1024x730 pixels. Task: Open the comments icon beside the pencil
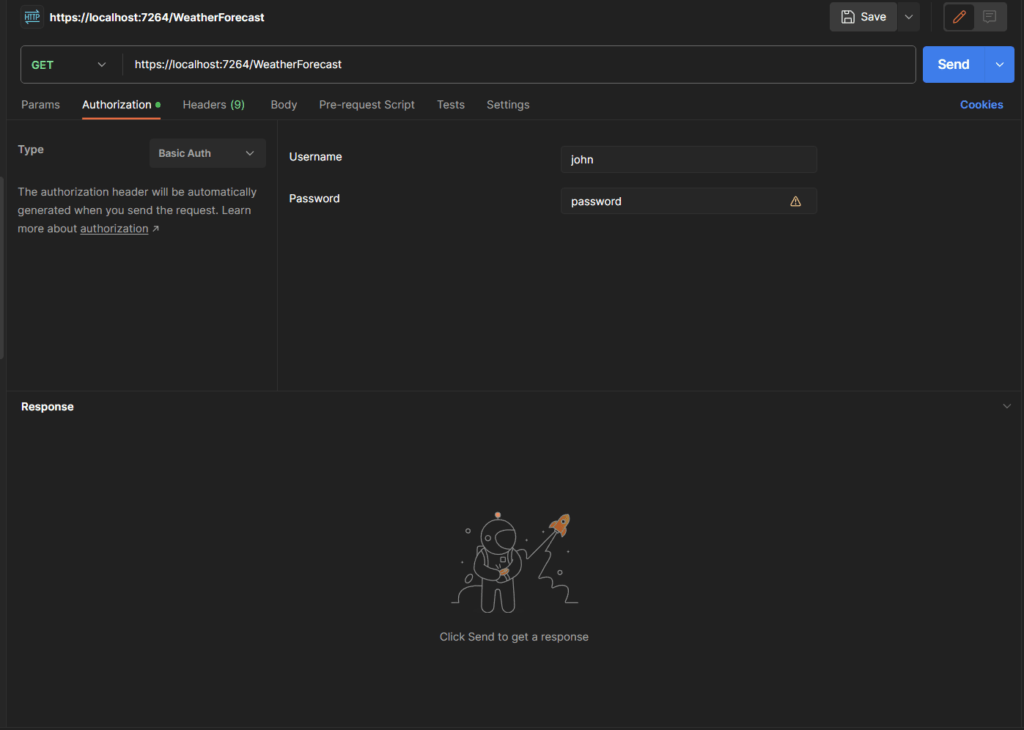click(x=991, y=16)
